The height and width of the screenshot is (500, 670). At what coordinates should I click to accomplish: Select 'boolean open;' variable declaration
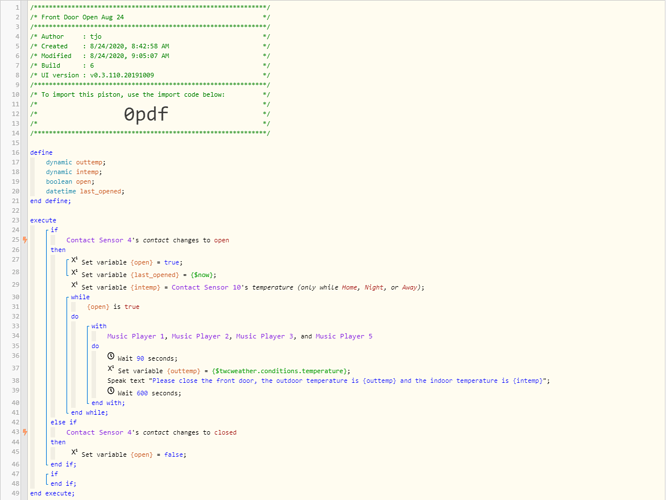coord(70,182)
